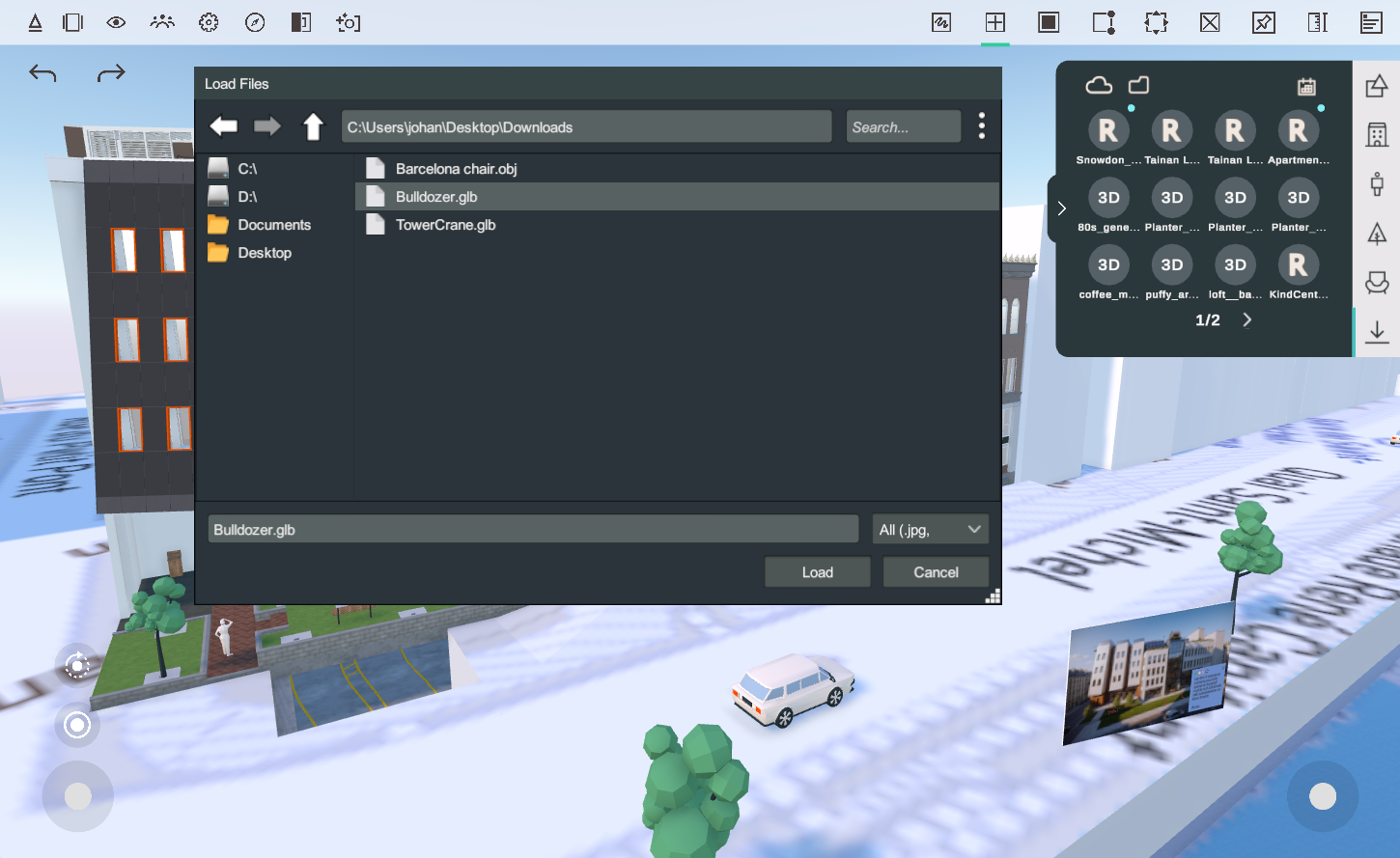
Task: Click the right look joystick
Action: [1323, 796]
